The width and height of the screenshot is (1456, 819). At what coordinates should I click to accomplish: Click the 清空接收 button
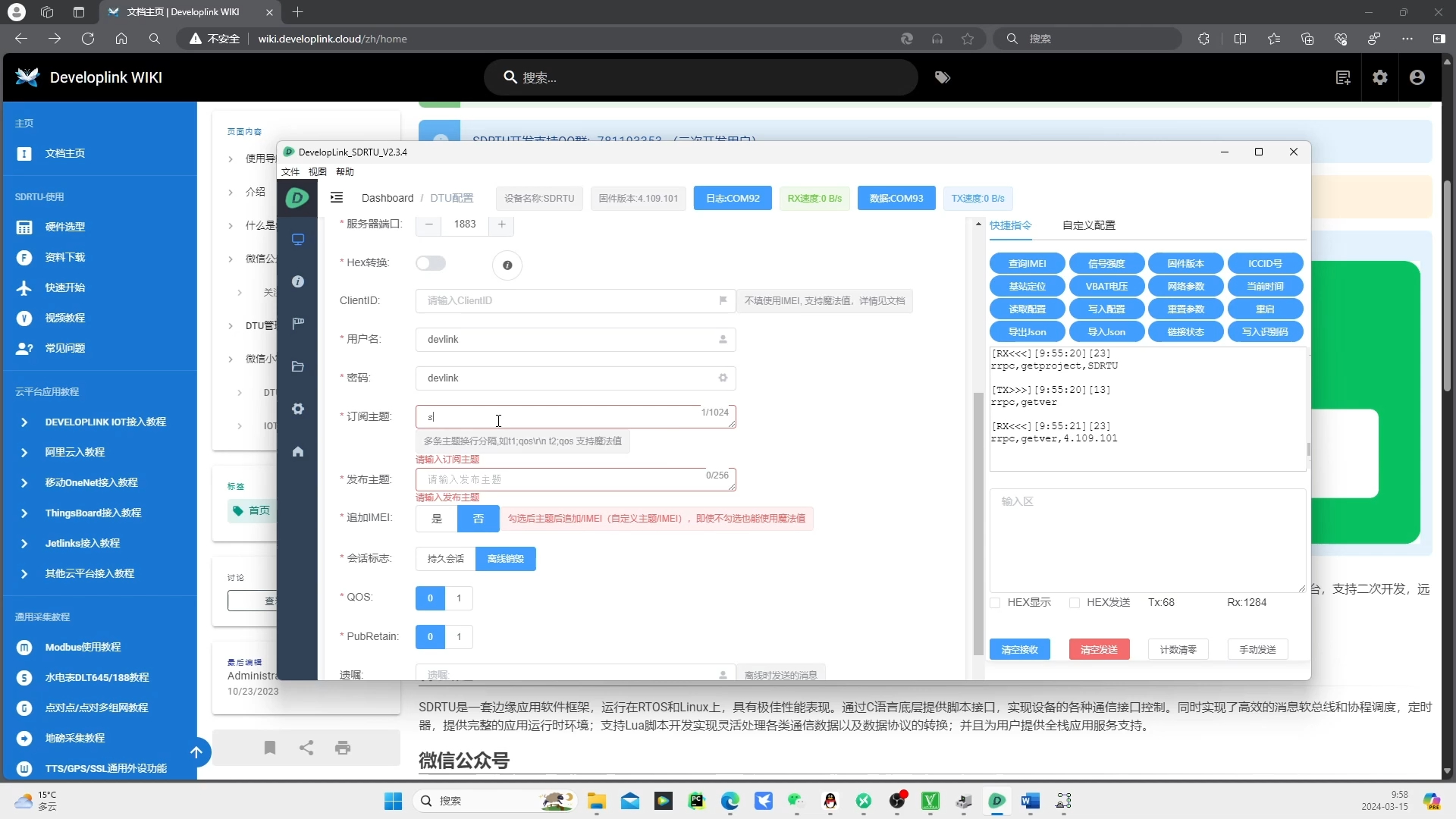[x=1020, y=650]
